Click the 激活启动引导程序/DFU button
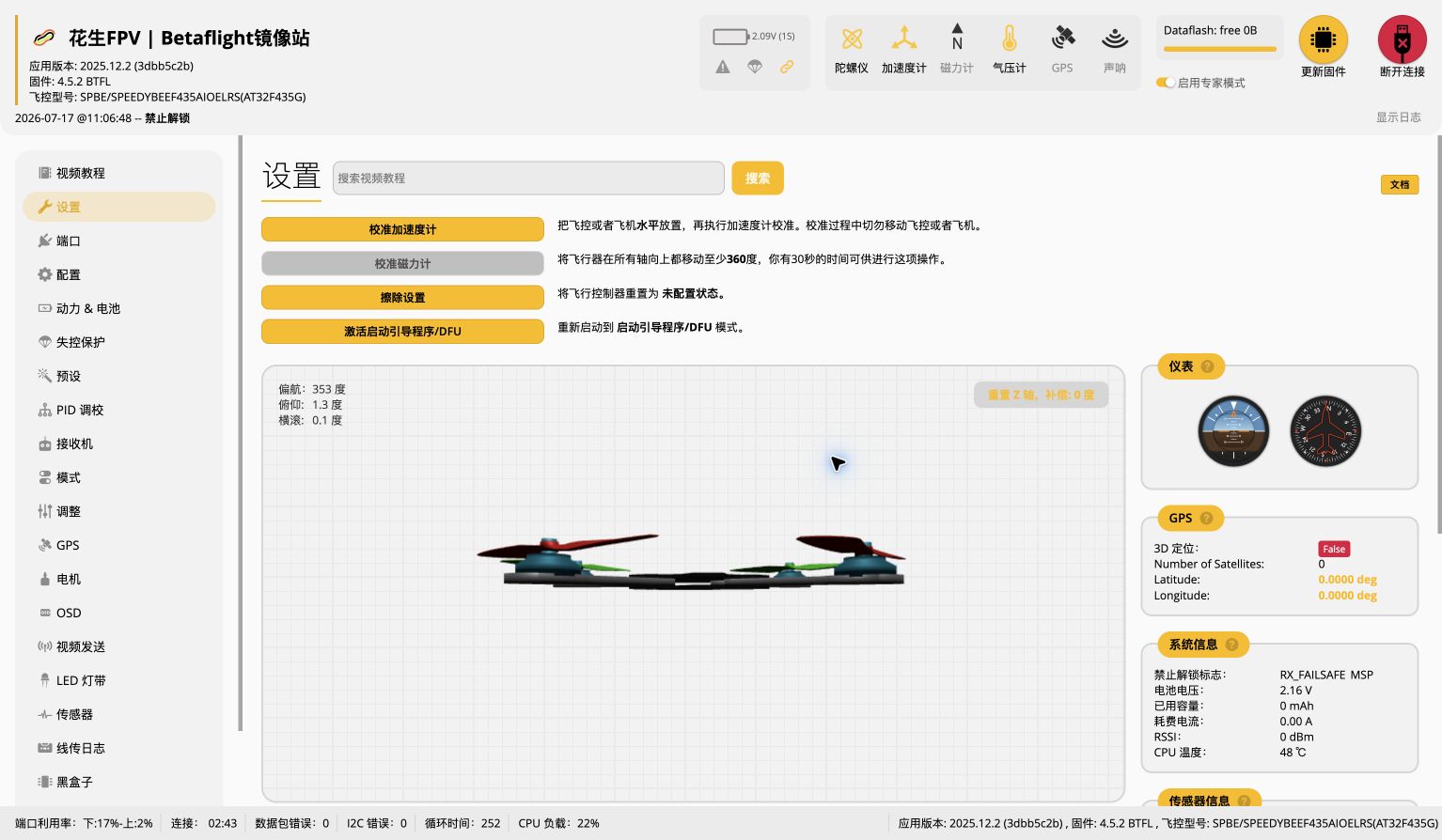 (x=402, y=332)
